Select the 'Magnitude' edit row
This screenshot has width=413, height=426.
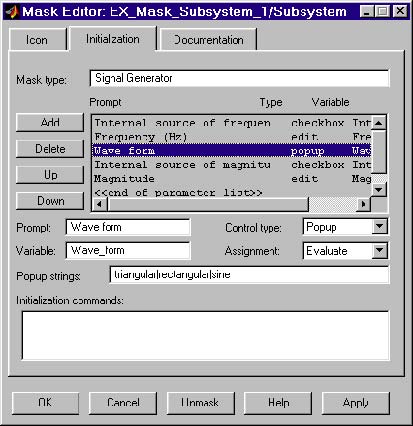[232, 179]
